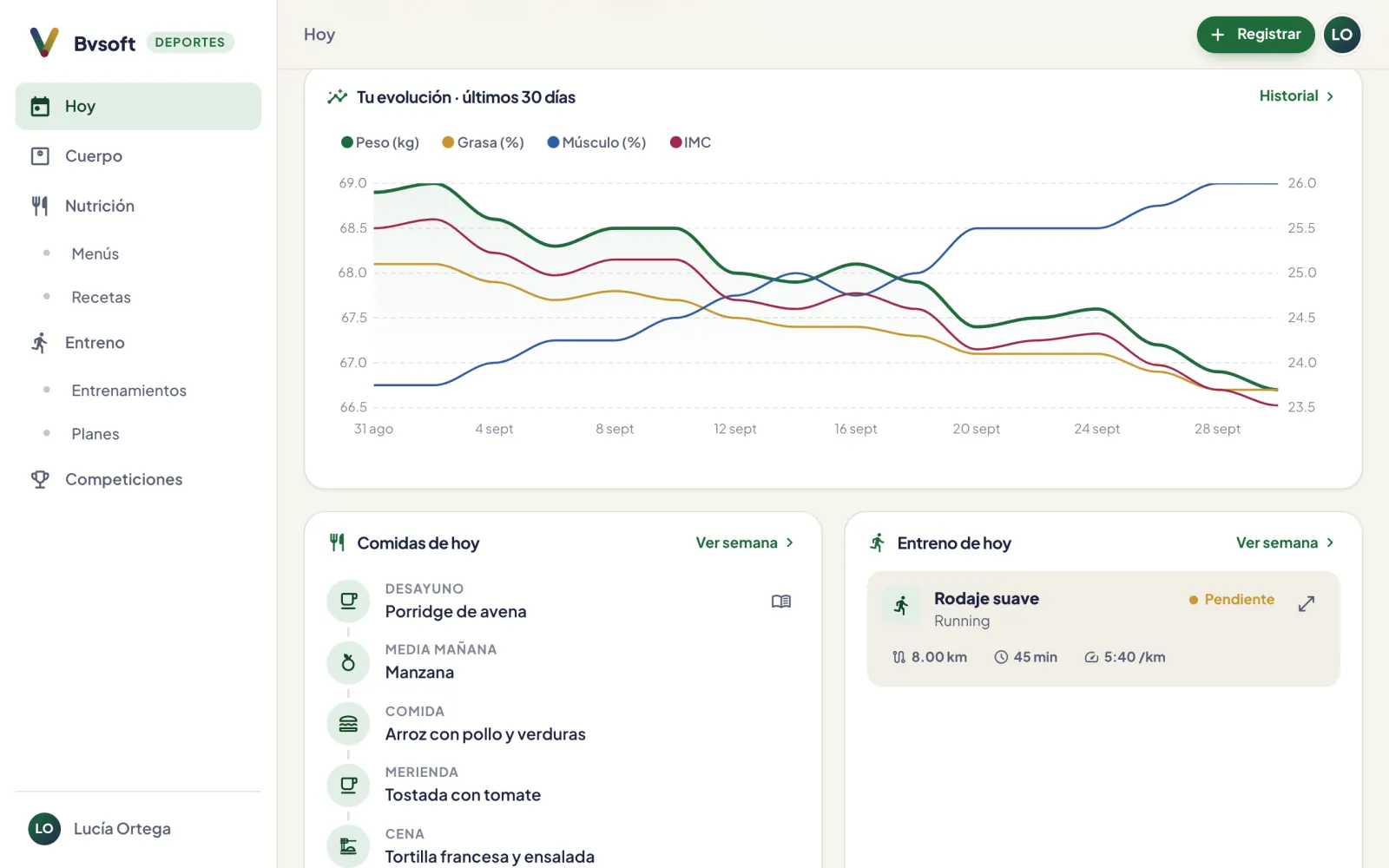
Task: Open the recipe book icon for Porridge de avena
Action: click(x=781, y=601)
